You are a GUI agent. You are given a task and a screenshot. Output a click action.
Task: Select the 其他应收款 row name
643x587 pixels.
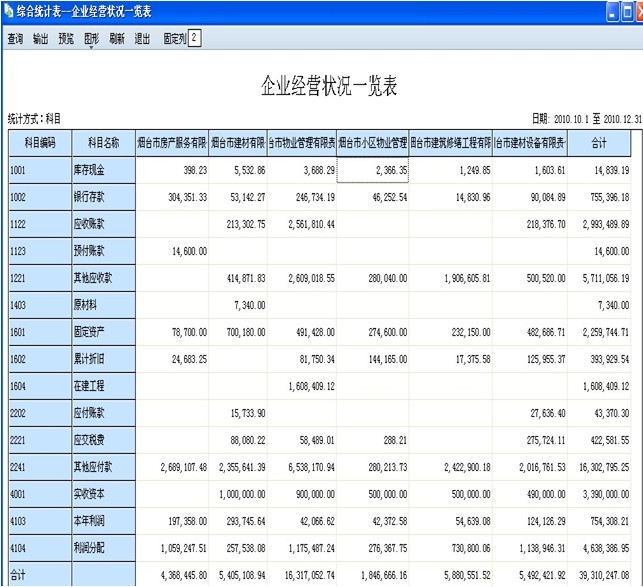[103, 278]
